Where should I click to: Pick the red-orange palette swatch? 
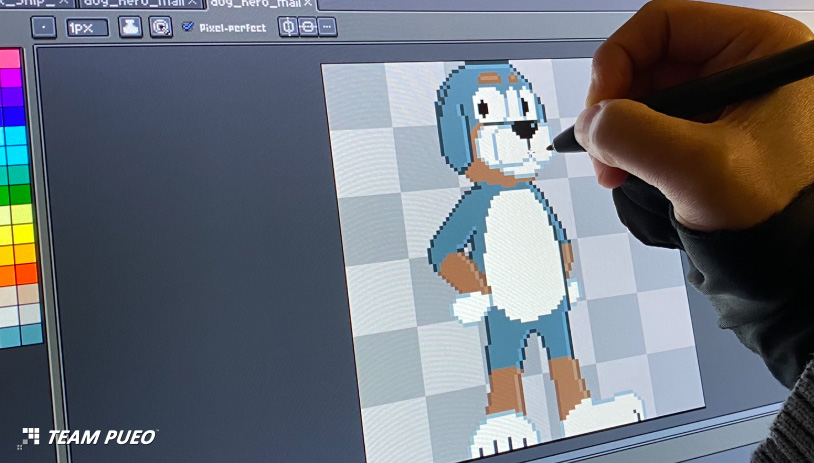pos(26,274)
